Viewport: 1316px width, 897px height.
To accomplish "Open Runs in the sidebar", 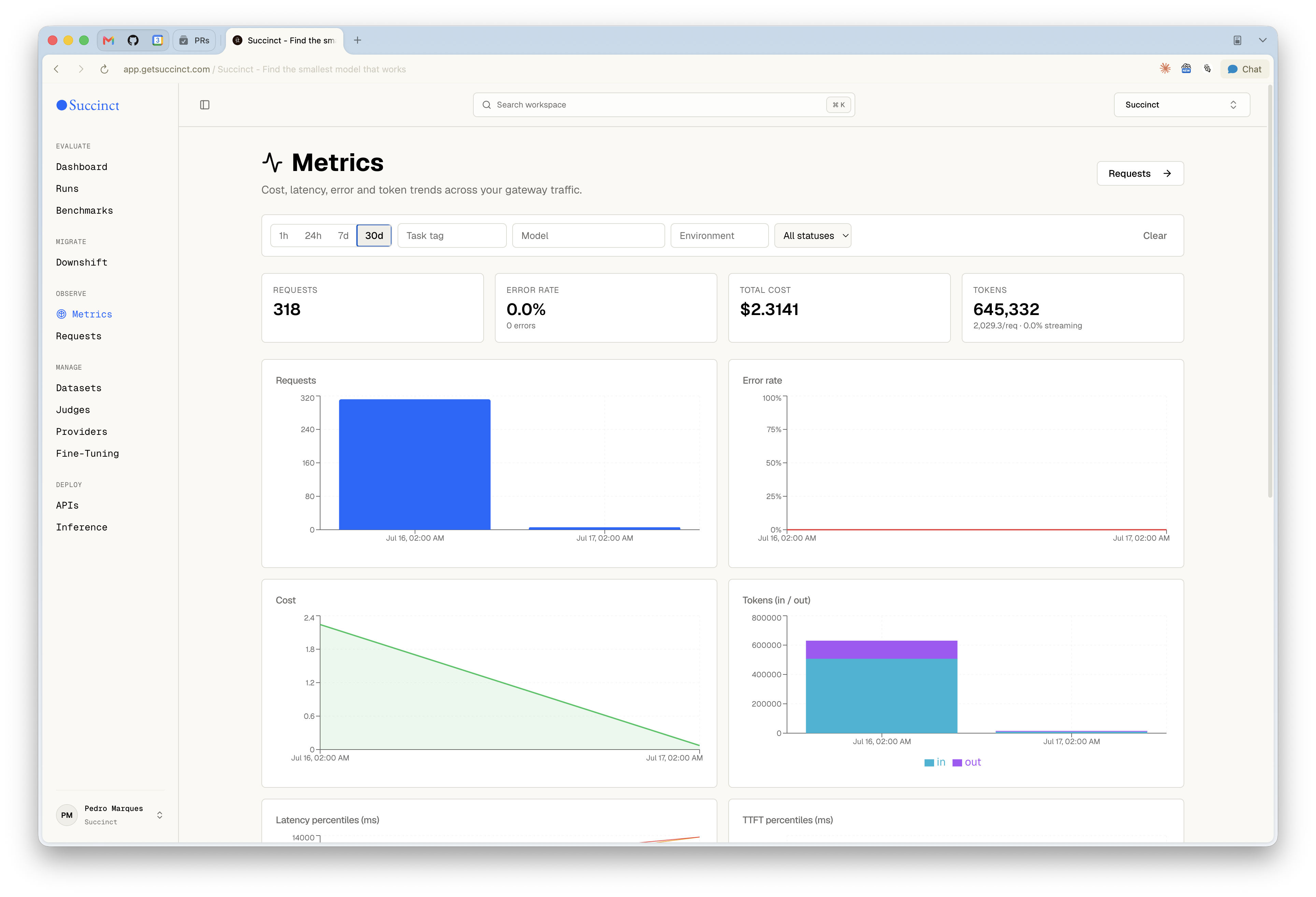I will click(x=67, y=188).
